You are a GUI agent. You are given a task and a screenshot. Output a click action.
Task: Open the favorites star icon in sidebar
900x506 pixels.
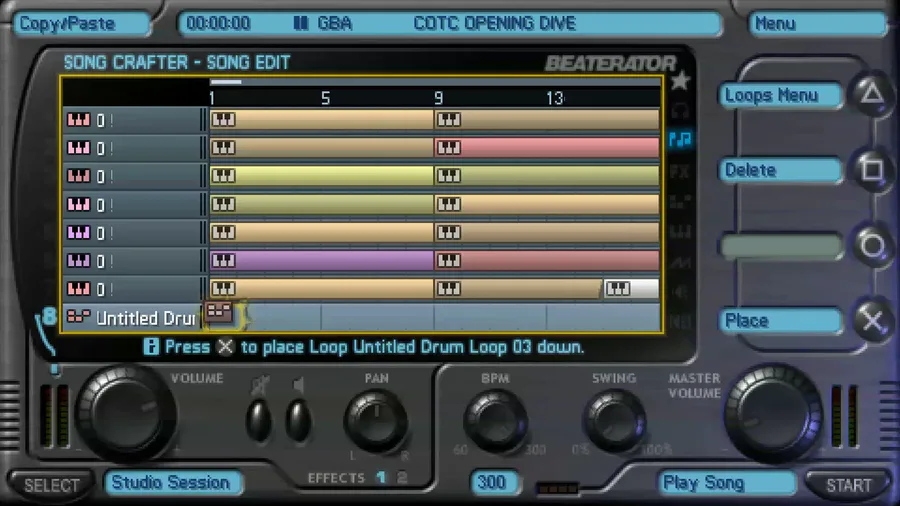680,81
